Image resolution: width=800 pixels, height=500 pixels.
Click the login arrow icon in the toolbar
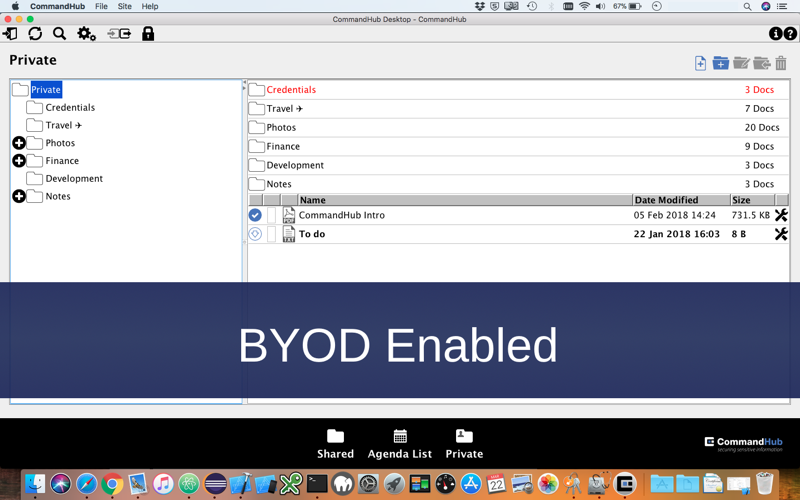tap(10, 34)
